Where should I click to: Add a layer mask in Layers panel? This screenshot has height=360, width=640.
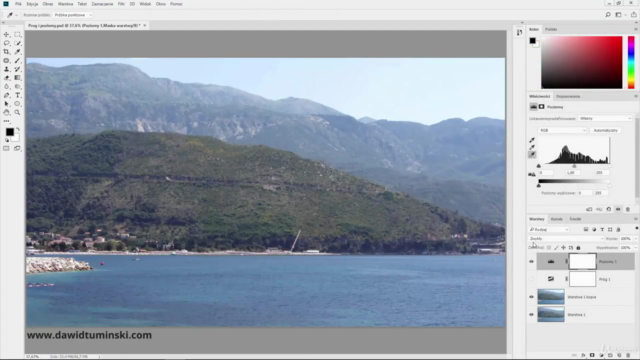click(x=592, y=356)
